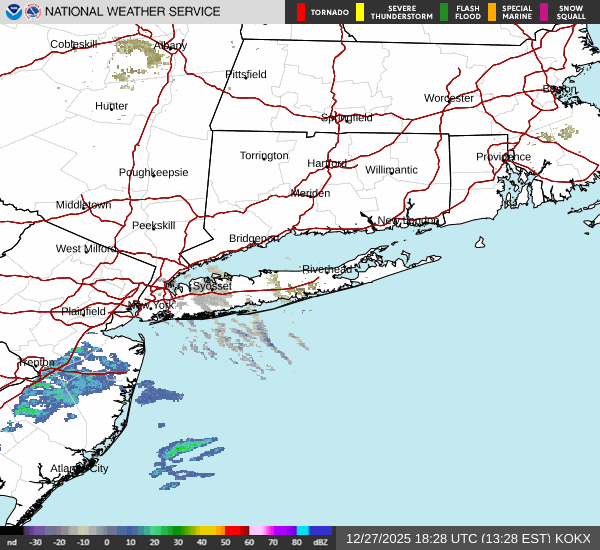
Task: Click the orange Special Marine legend swatch
Action: tap(493, 12)
